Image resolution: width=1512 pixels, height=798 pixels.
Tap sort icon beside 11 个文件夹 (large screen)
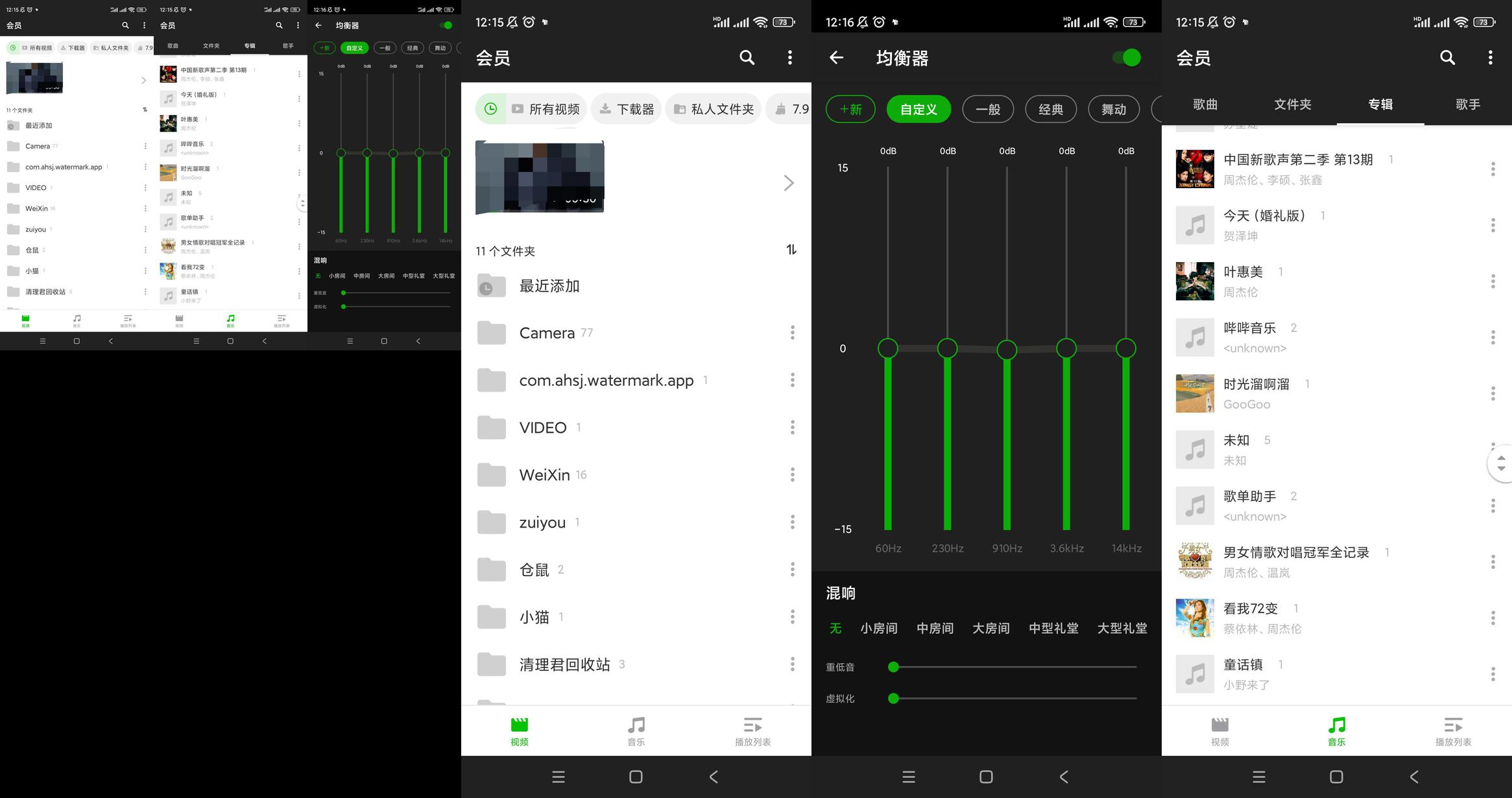click(791, 250)
